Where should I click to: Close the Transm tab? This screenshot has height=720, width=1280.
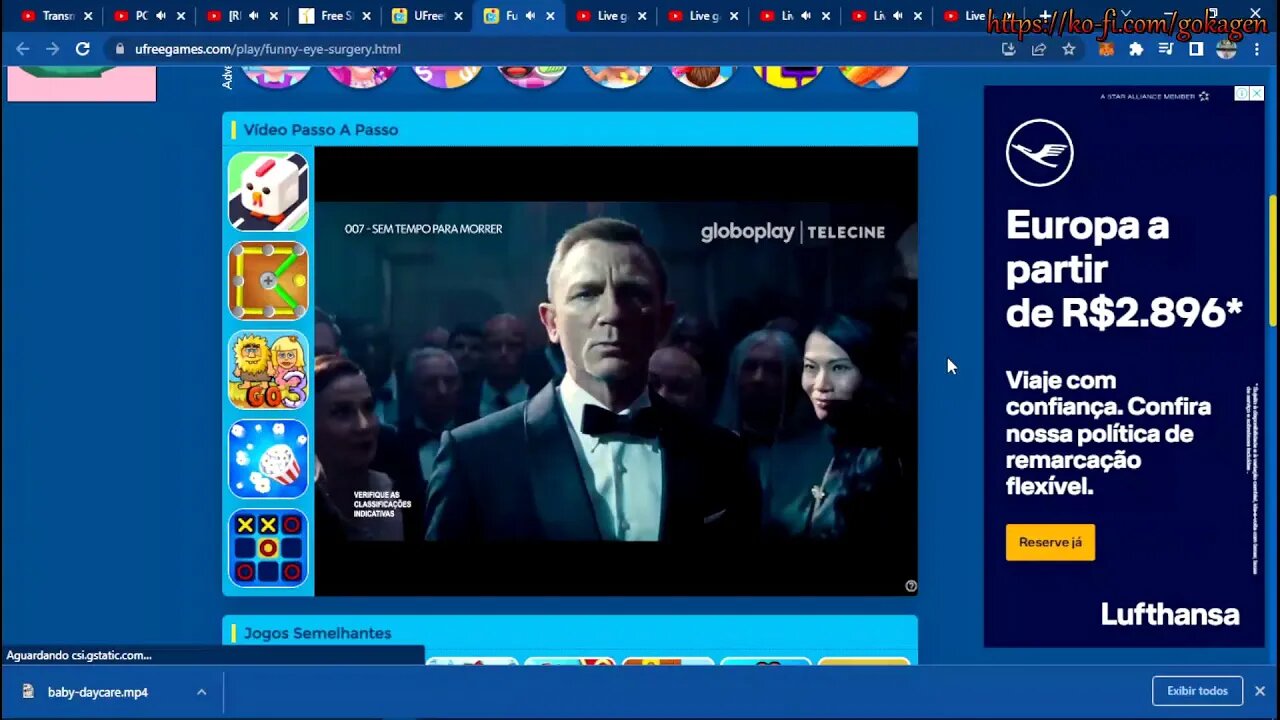click(x=88, y=16)
